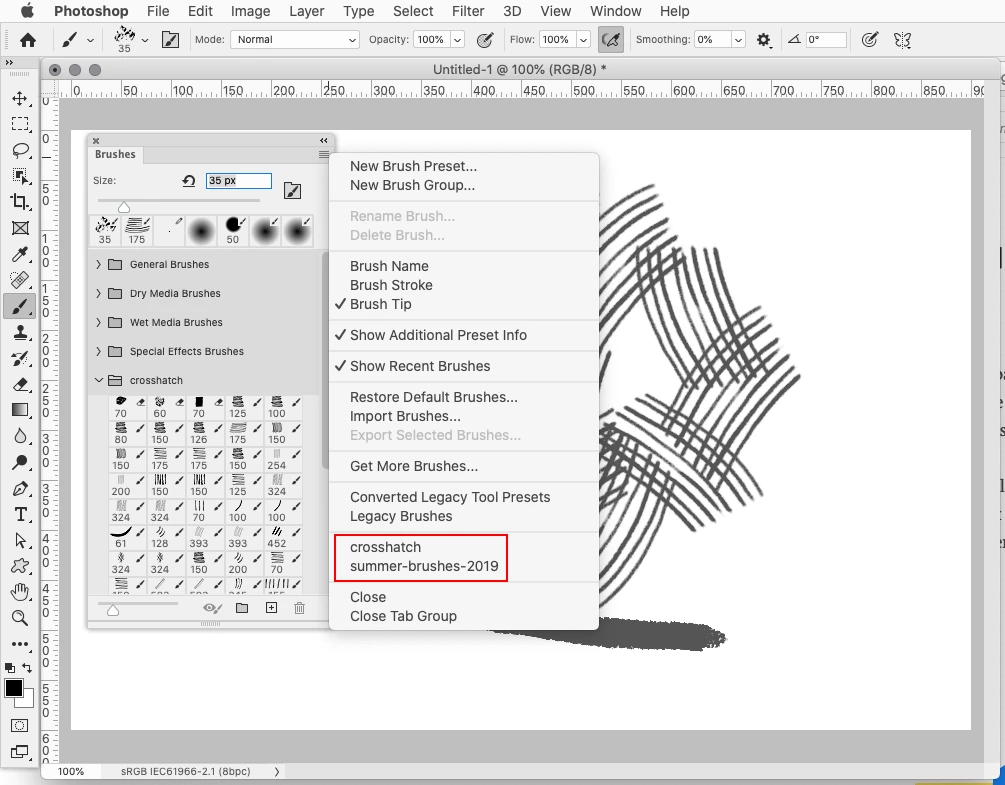Select the Spot Healing Brush tool
This screenshot has width=1005, height=785.
pyautogui.click(x=20, y=280)
